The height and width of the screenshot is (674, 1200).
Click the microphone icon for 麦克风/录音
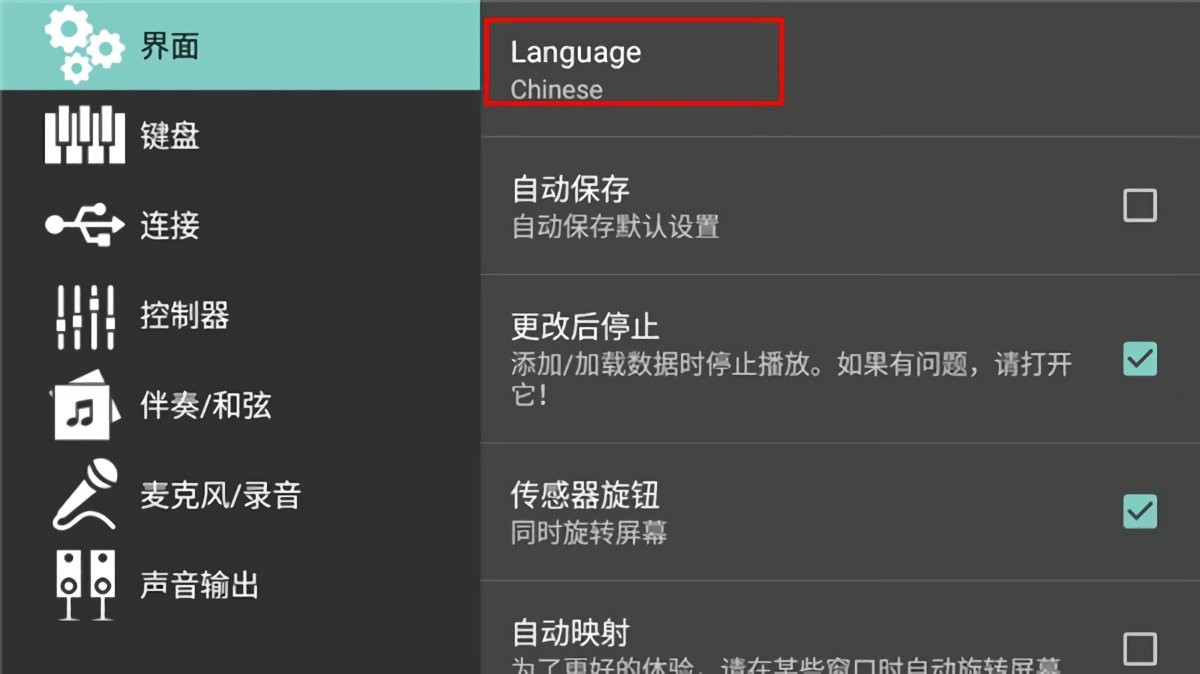pos(85,495)
